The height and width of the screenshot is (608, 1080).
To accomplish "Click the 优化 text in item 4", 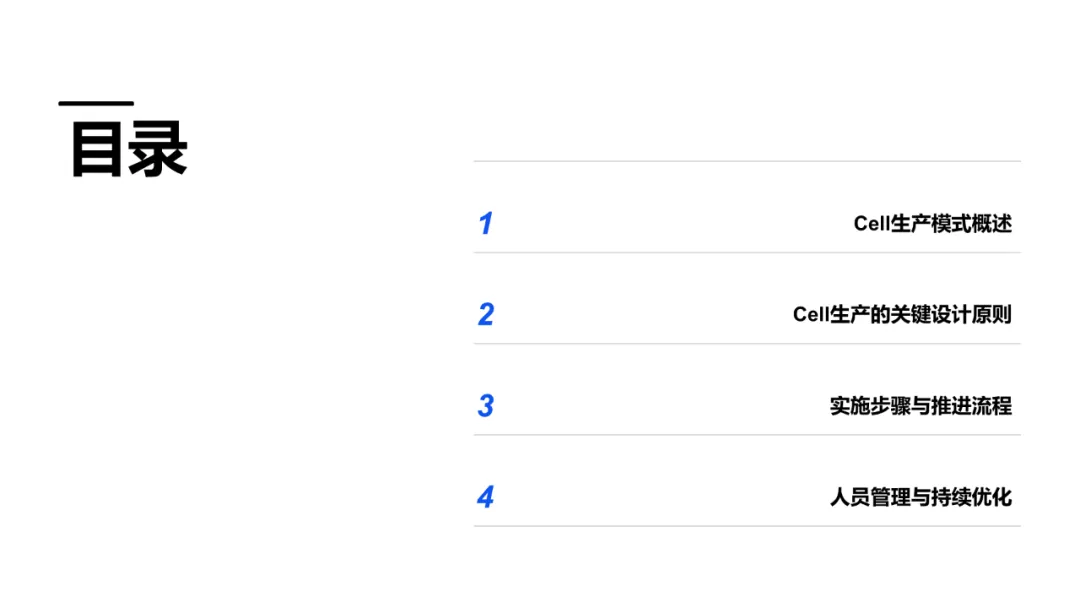I will coord(992,496).
